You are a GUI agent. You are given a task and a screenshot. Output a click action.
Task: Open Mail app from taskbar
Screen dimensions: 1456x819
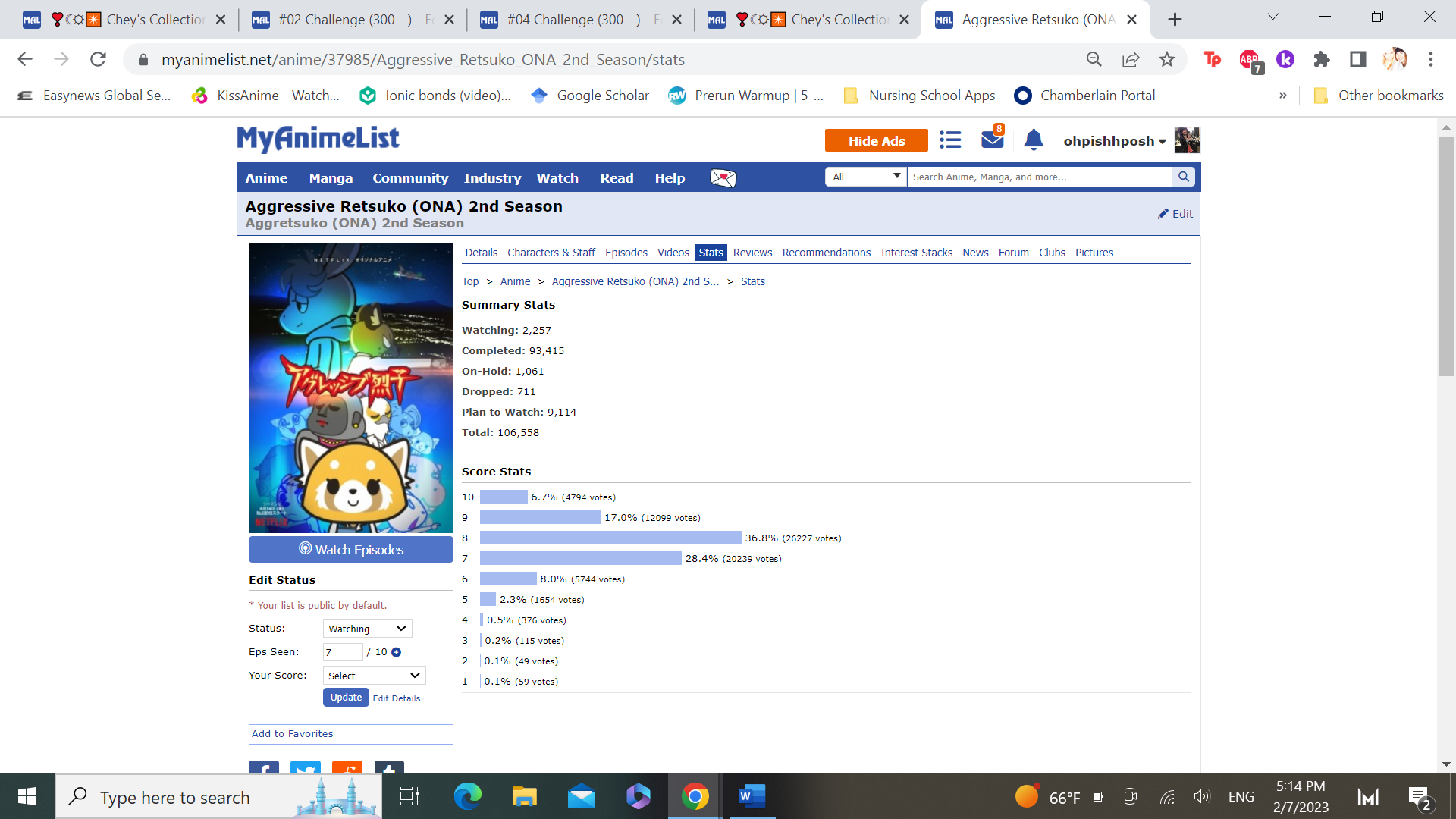pyautogui.click(x=581, y=796)
